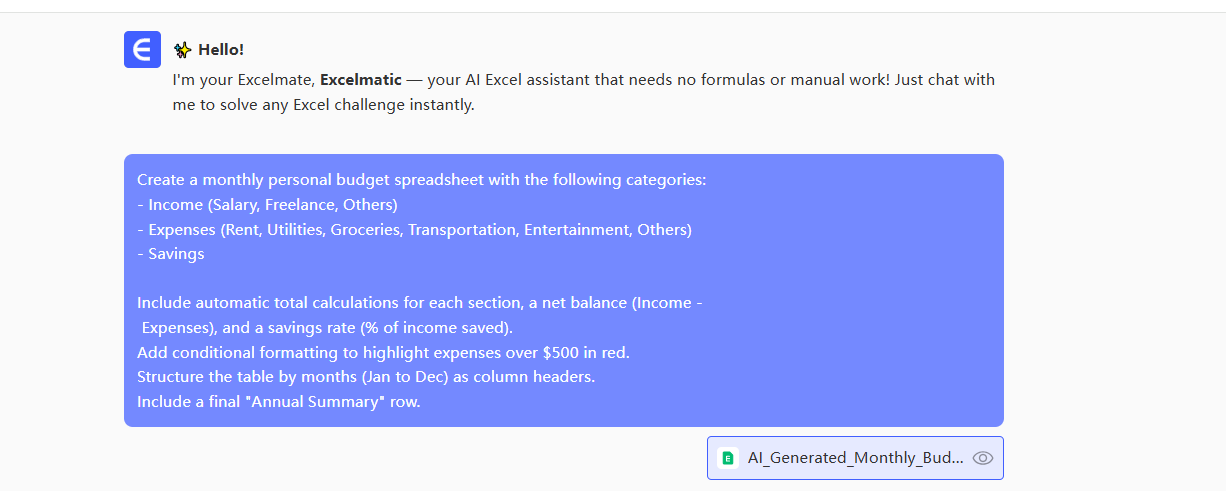
Task: Click the "Annual Summary" row line
Action: 279,402
